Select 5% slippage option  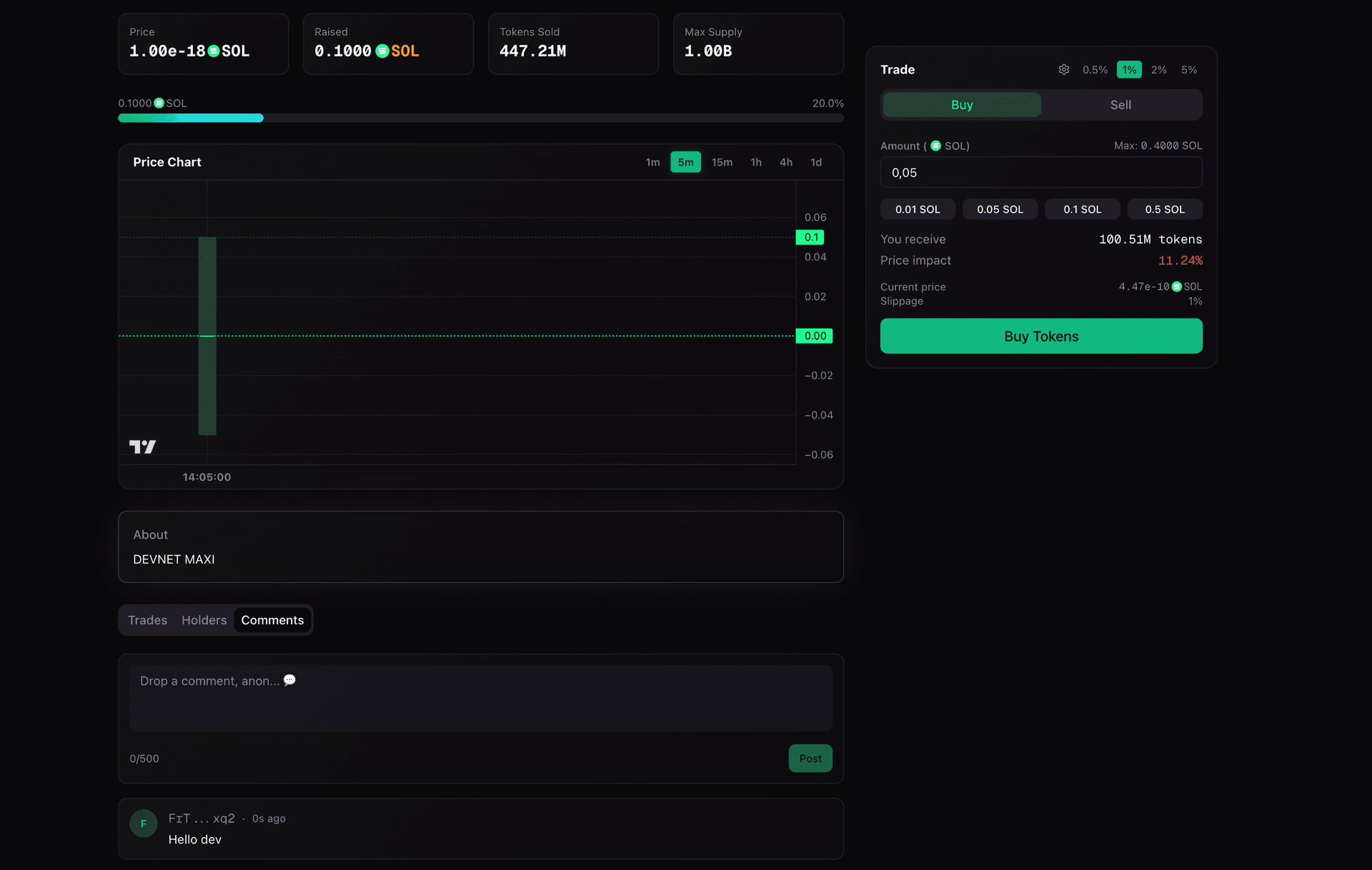pyautogui.click(x=1188, y=69)
